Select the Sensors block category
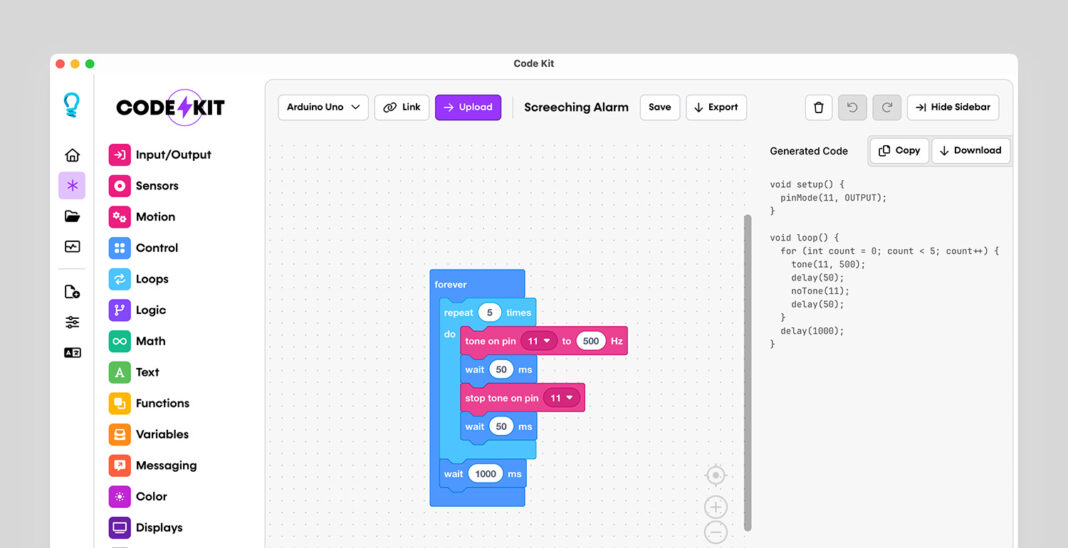1068x548 pixels. tap(144, 186)
